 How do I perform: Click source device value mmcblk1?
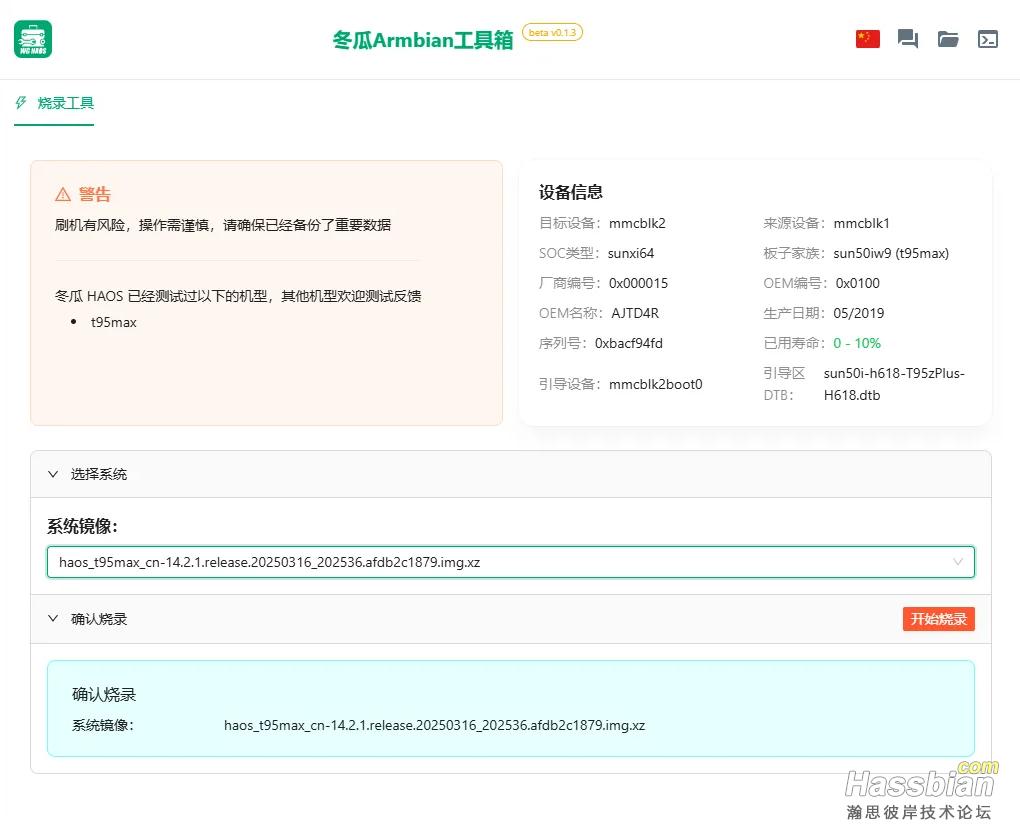[x=861, y=223]
